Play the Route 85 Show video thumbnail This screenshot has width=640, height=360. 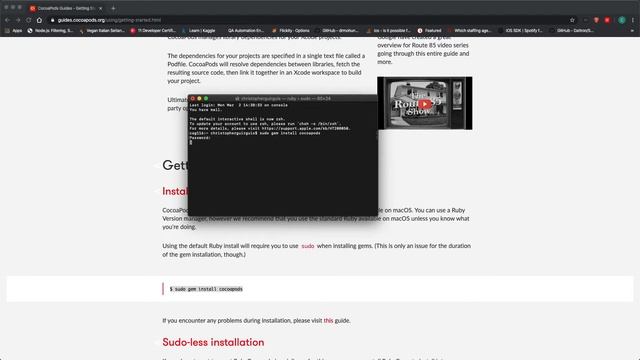[424, 104]
